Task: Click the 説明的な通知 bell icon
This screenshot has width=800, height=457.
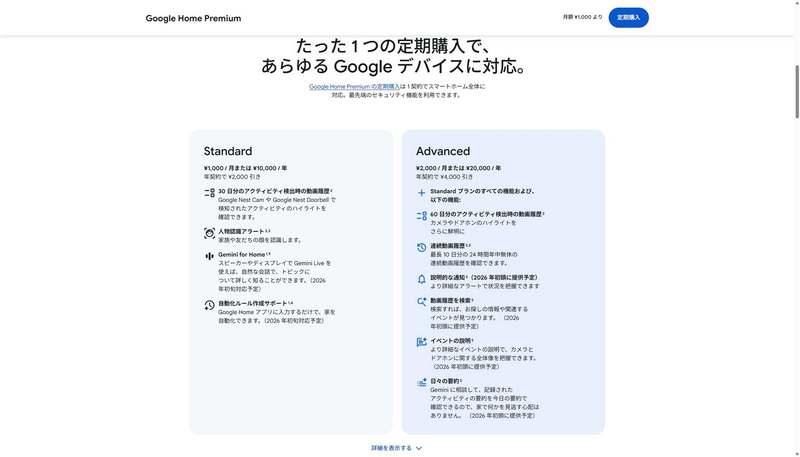Action: point(421,280)
